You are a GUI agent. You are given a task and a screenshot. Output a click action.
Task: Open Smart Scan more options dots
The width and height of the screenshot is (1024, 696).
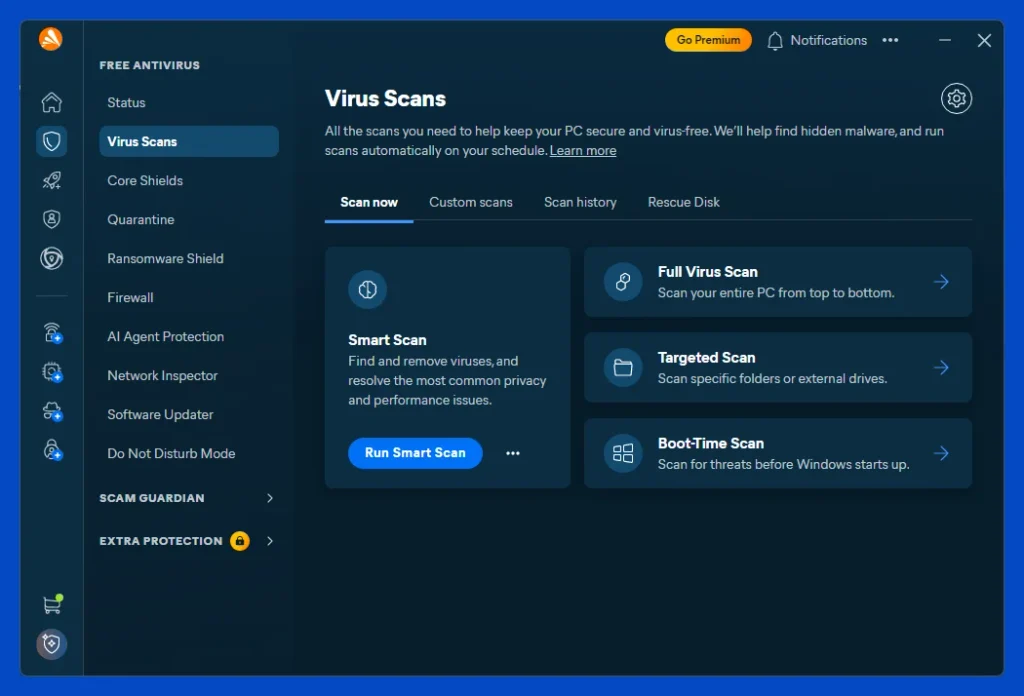513,453
